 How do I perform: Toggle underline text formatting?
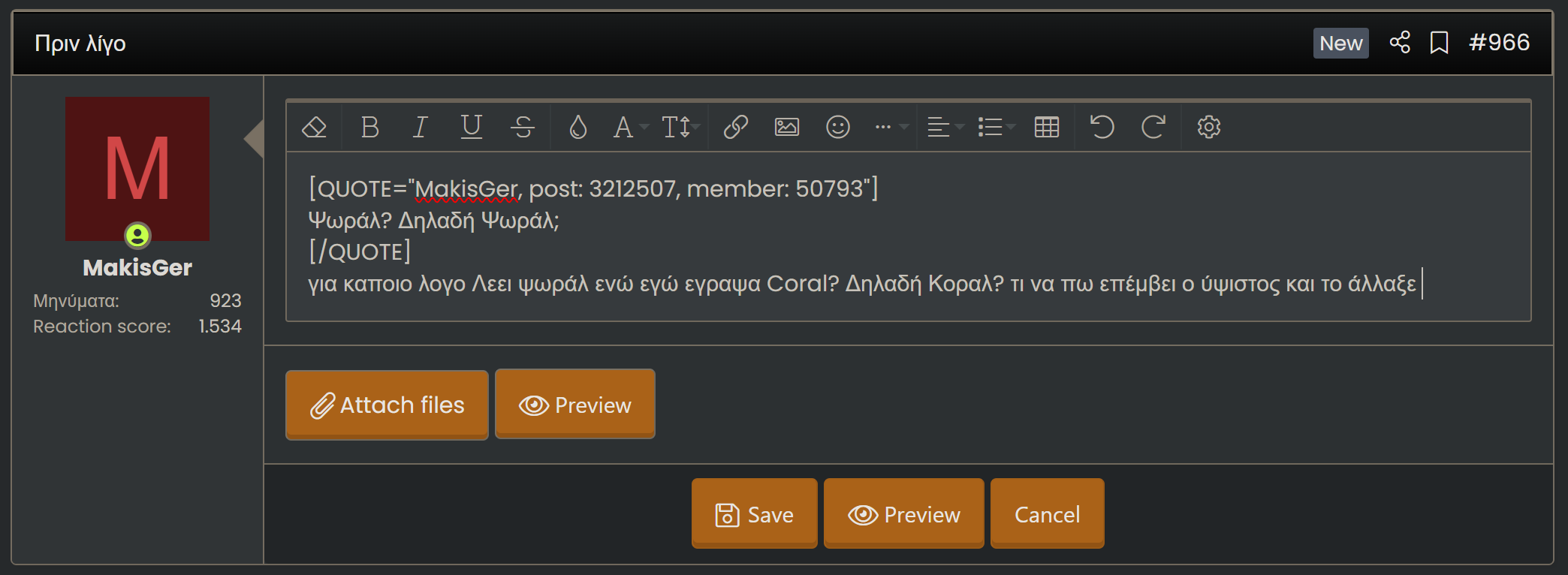pyautogui.click(x=472, y=127)
